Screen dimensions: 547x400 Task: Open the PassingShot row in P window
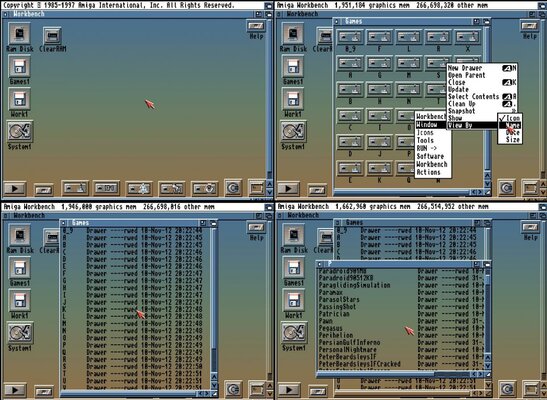click(401, 307)
